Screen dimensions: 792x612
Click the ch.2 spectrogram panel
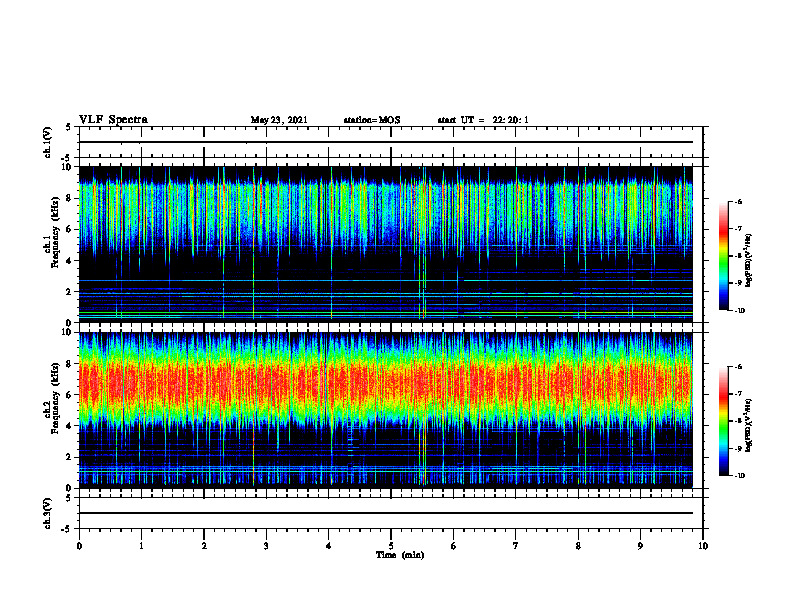pyautogui.click(x=386, y=410)
